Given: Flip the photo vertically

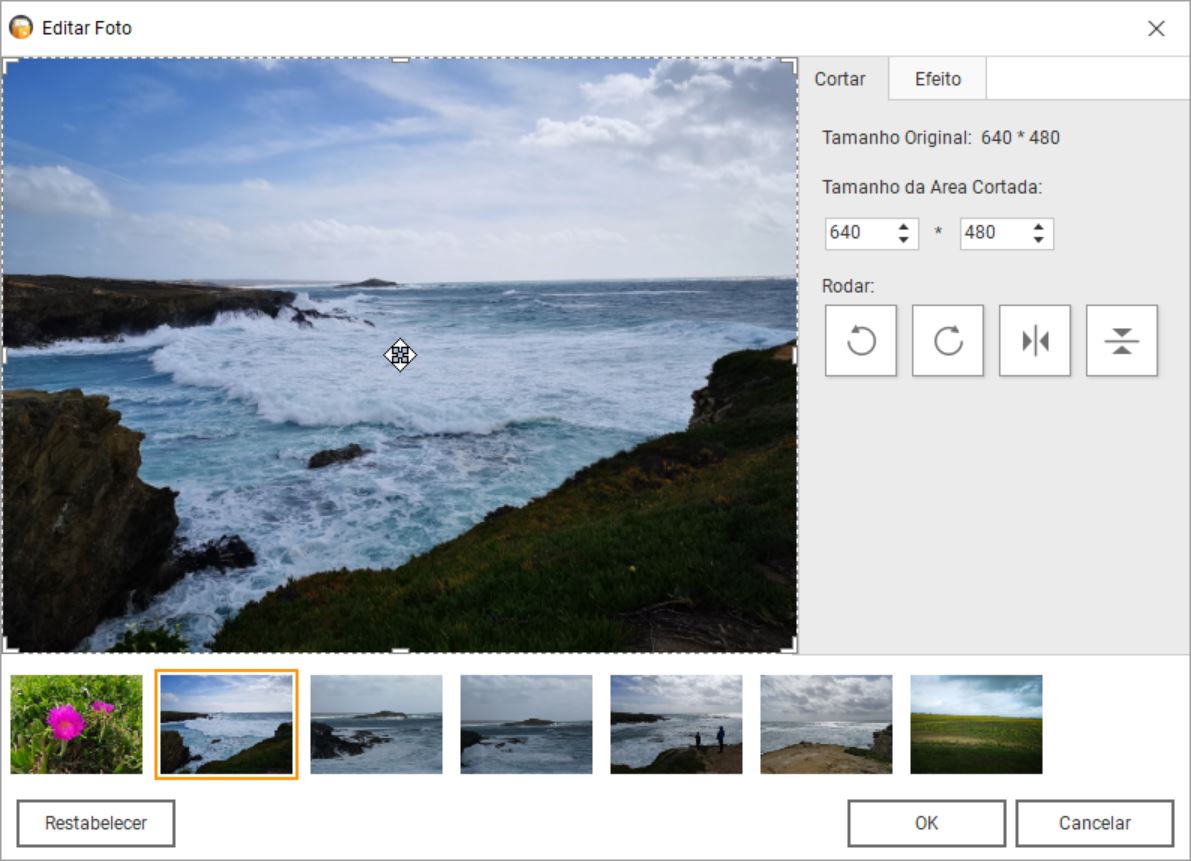Looking at the screenshot, I should pos(1121,341).
